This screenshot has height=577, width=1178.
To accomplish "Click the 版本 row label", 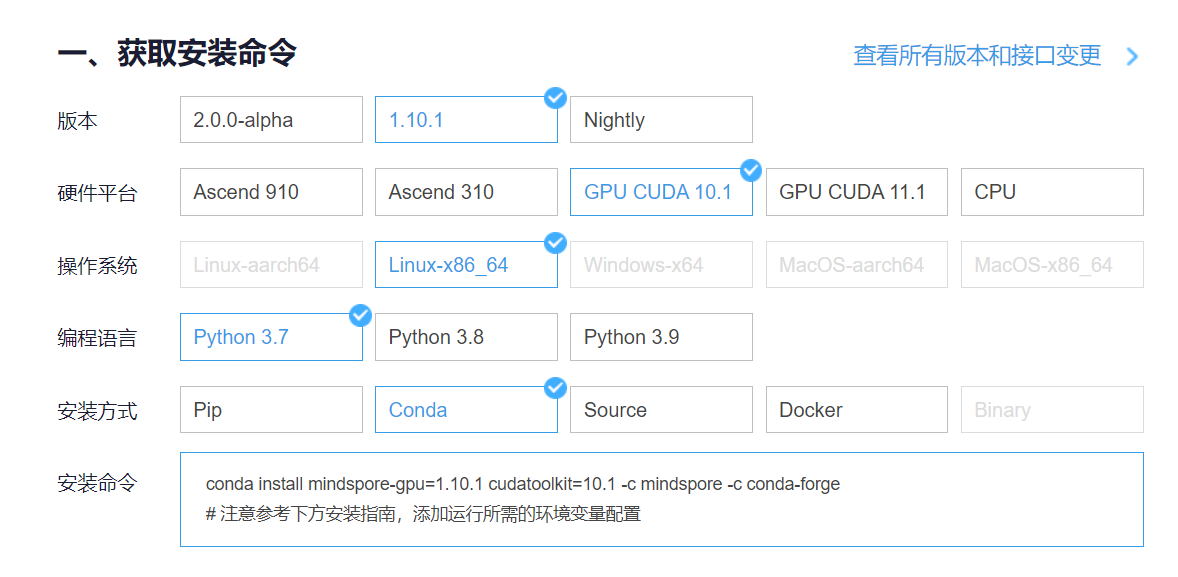I will (x=77, y=121).
